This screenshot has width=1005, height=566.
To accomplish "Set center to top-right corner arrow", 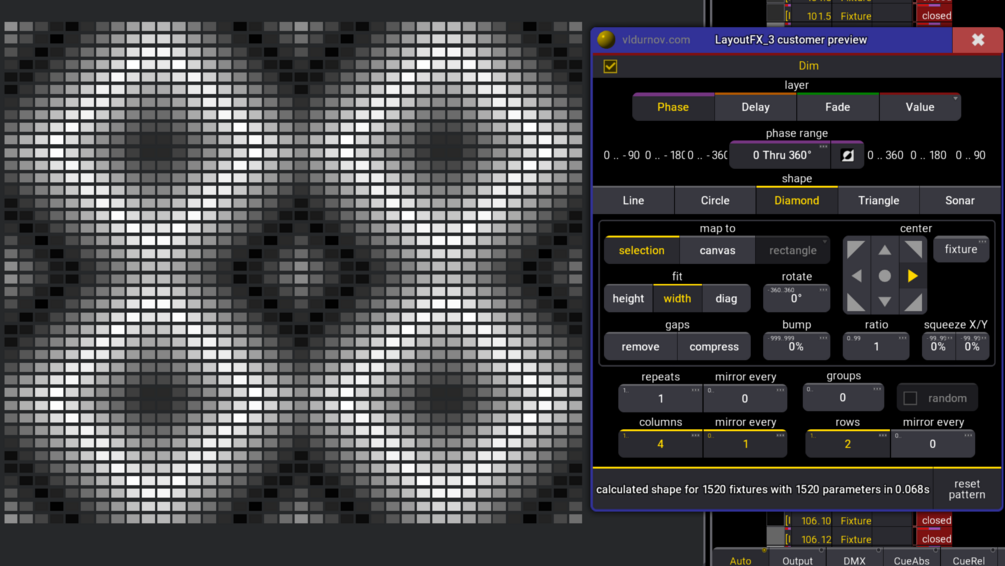I will (913, 249).
